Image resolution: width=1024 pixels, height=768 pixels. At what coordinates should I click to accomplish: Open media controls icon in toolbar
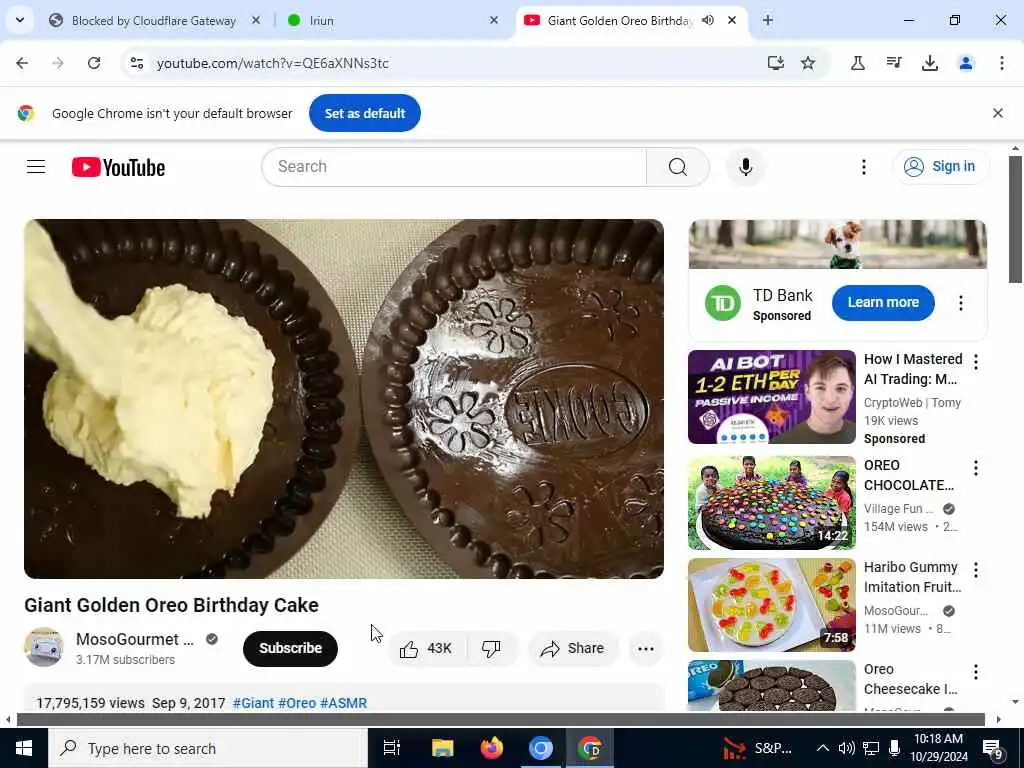pyautogui.click(x=893, y=63)
